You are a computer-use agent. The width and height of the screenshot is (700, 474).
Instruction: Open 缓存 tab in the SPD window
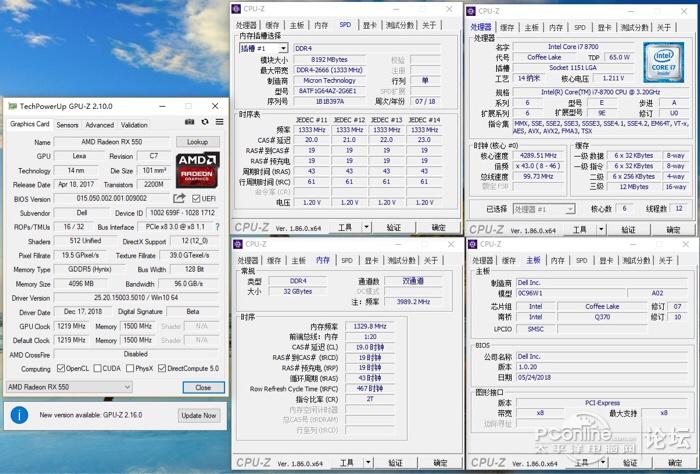[272, 25]
